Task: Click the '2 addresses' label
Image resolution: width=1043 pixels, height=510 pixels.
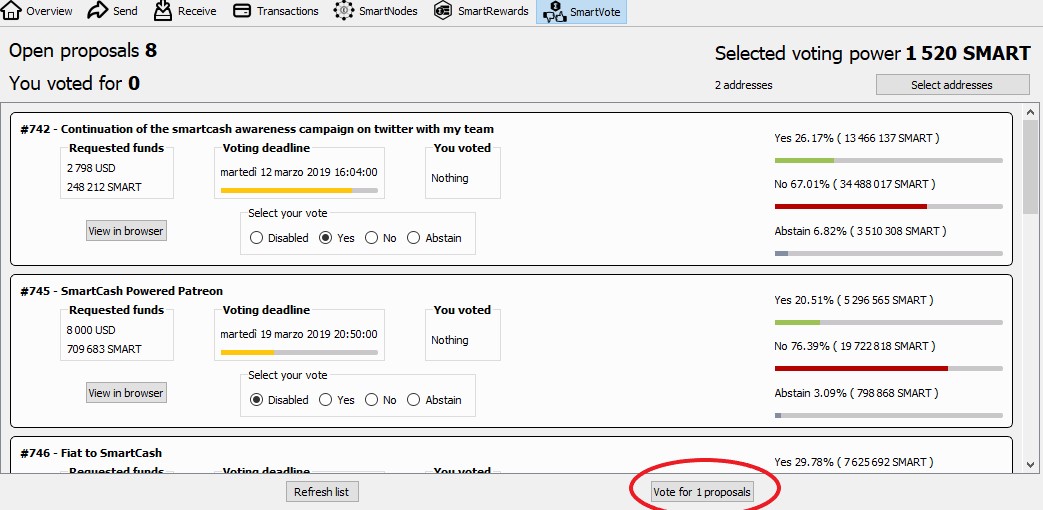Action: [x=744, y=85]
